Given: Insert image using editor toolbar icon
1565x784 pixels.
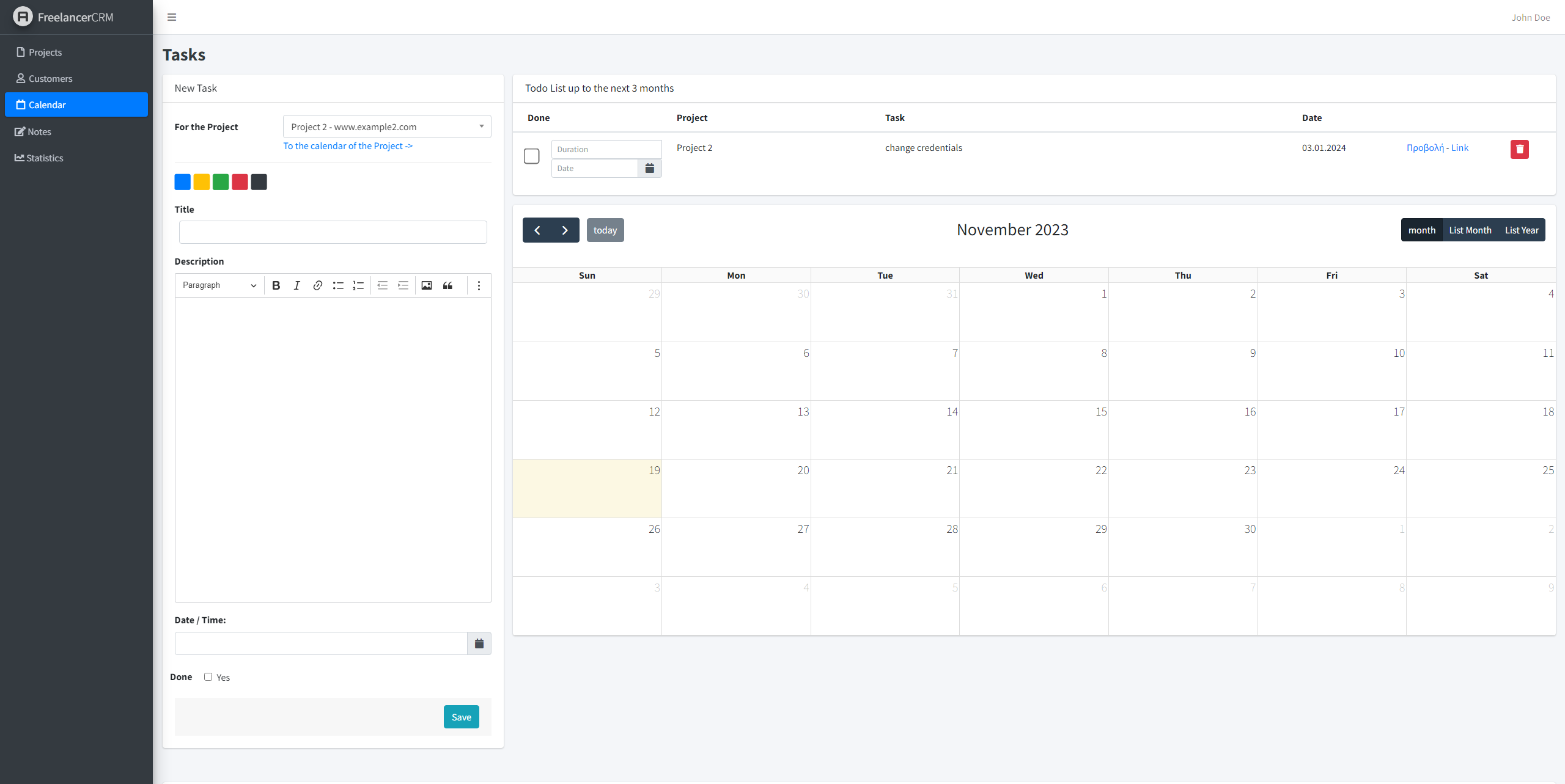Looking at the screenshot, I should (427, 285).
